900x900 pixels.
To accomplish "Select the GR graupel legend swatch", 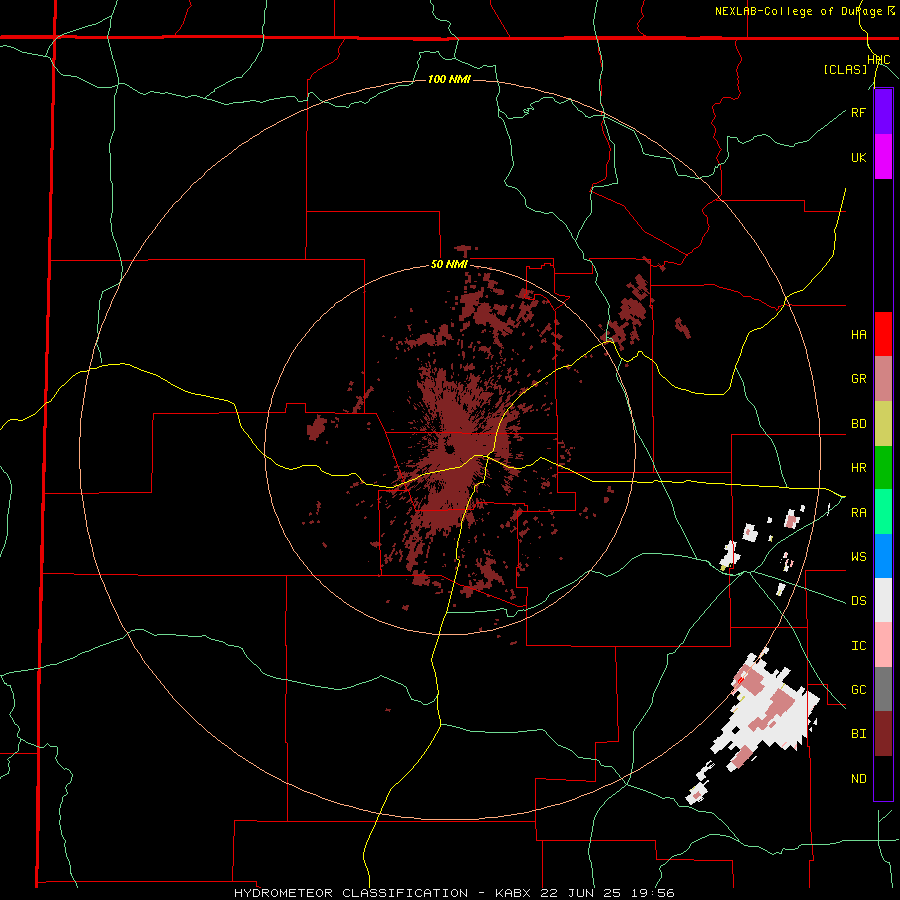I will click(883, 379).
